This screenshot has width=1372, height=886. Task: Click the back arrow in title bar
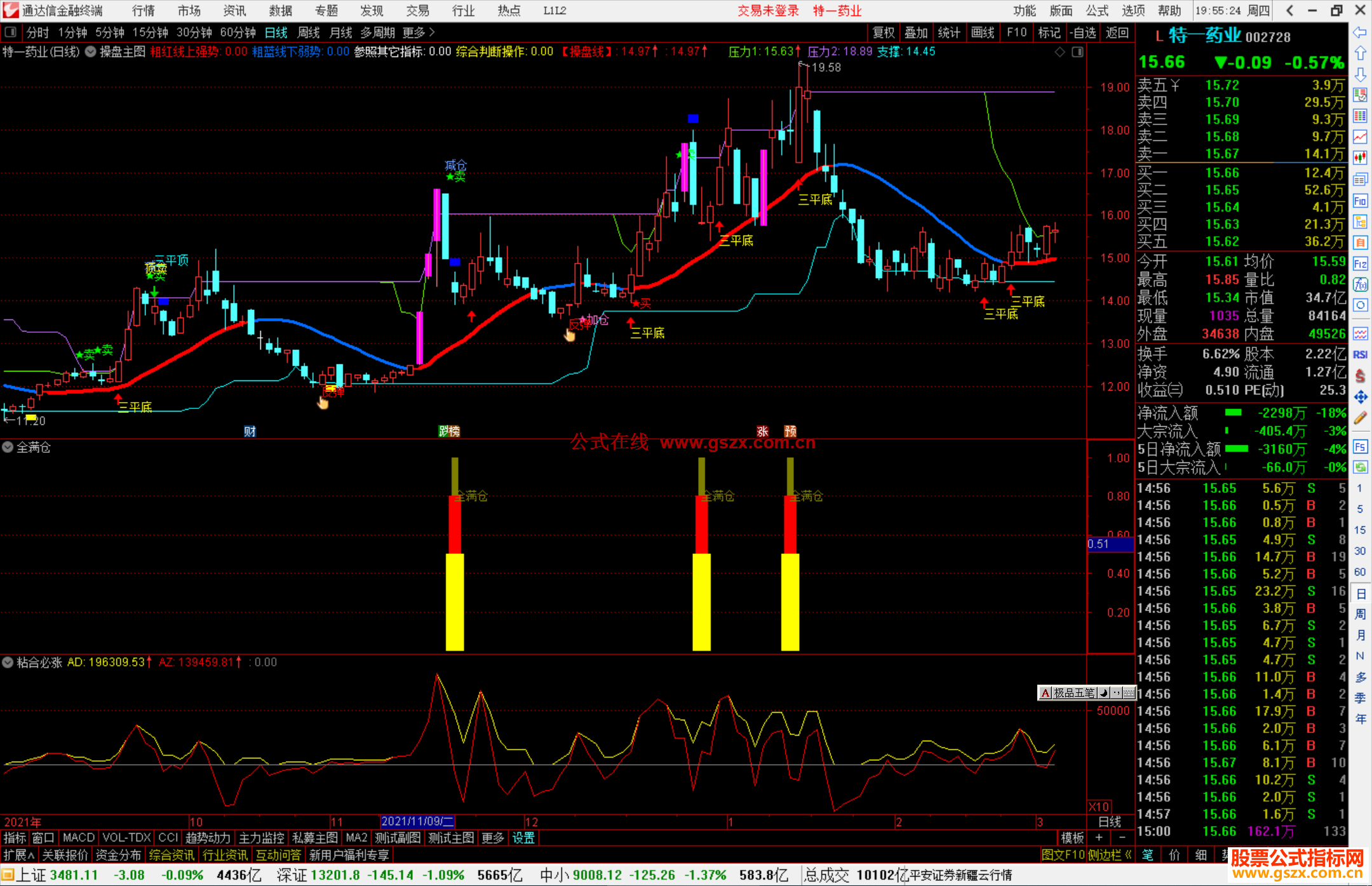point(1289,10)
